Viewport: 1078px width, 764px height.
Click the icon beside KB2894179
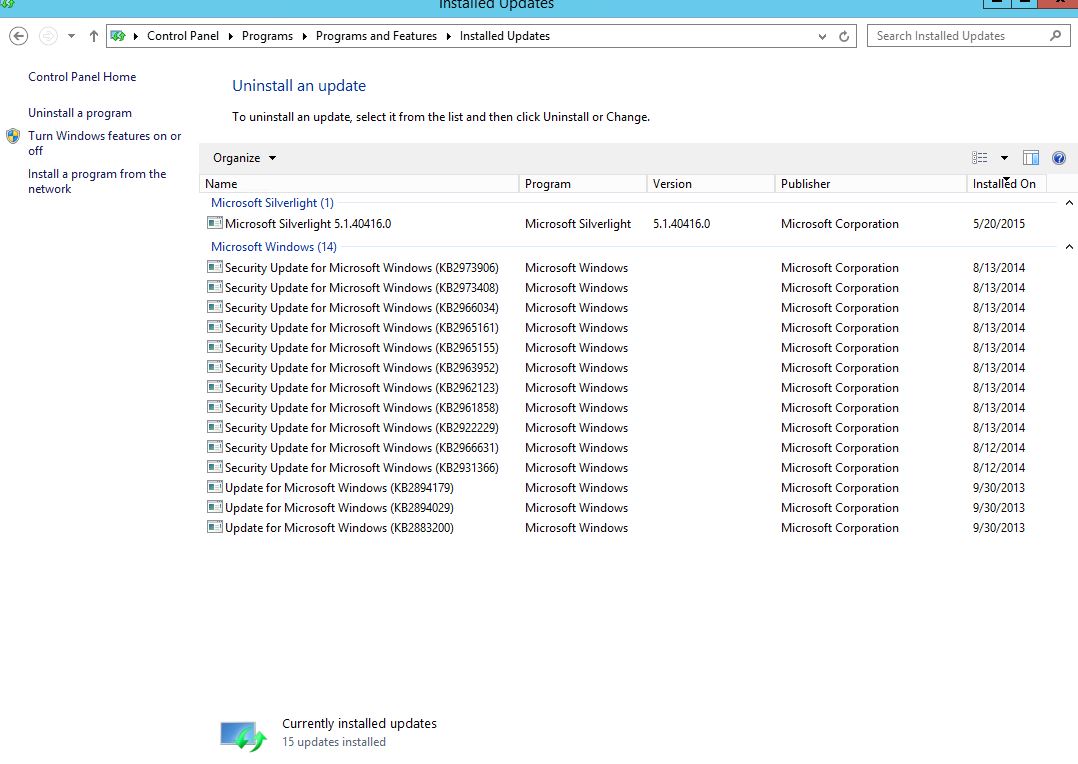click(x=214, y=486)
